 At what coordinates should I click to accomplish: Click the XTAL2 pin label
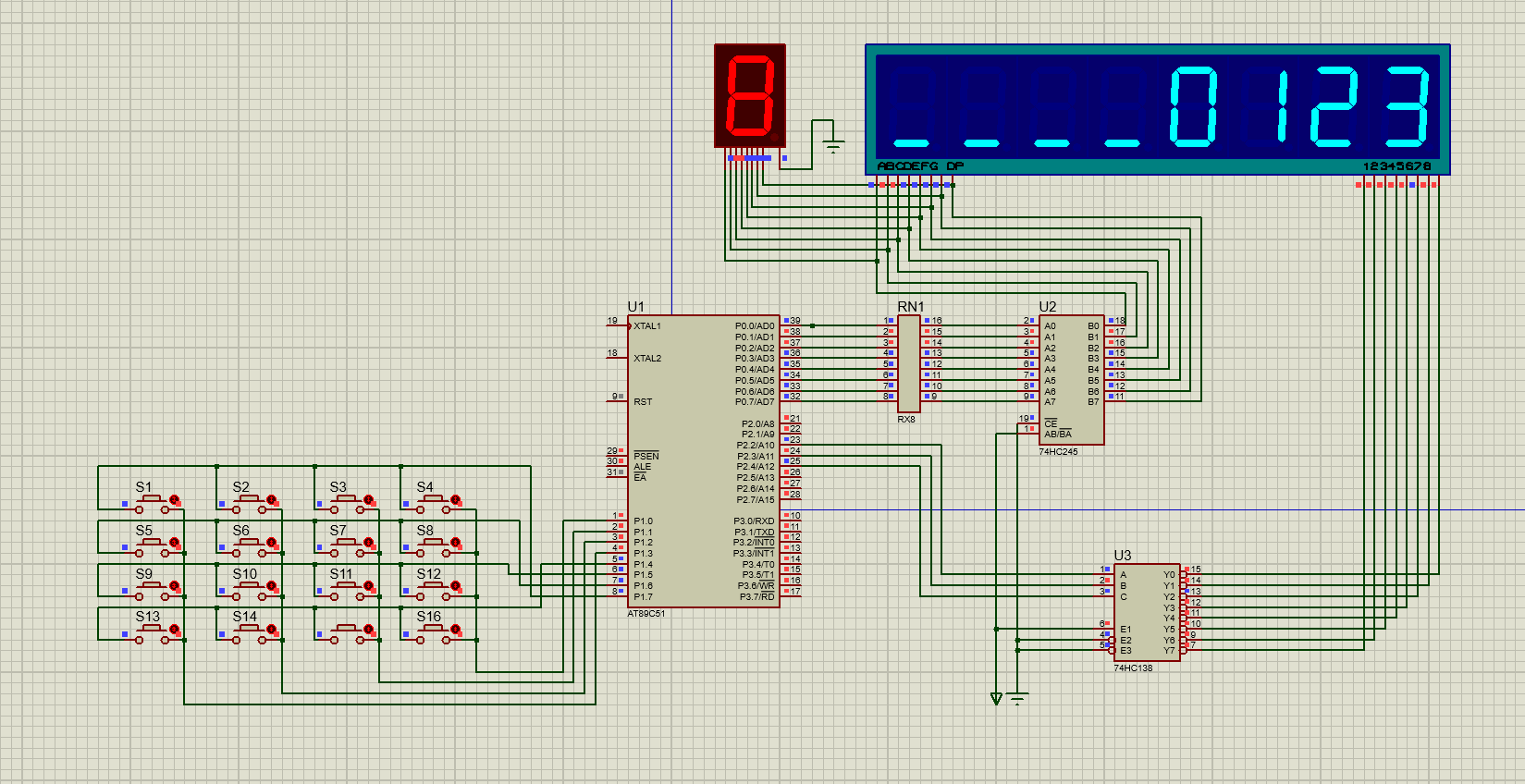pos(647,359)
